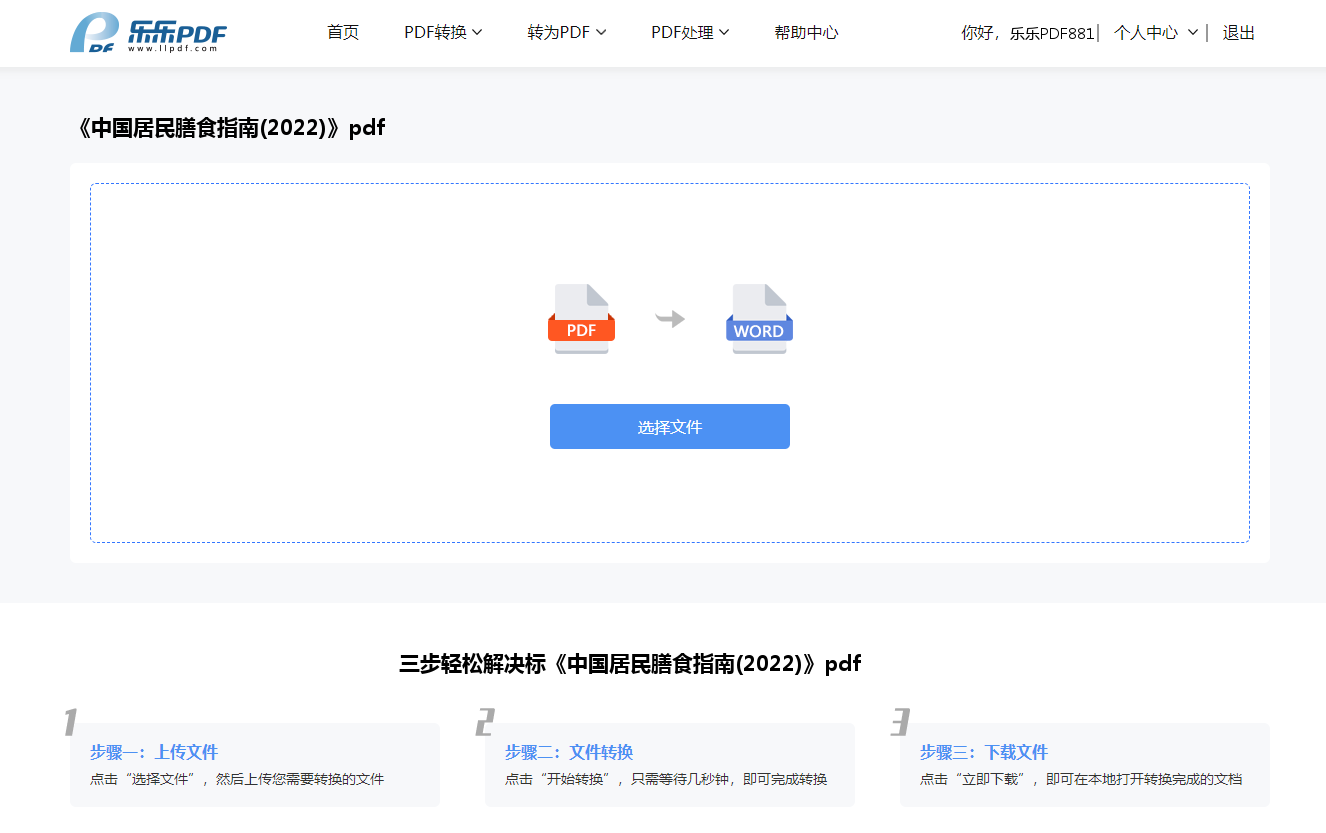The height and width of the screenshot is (833, 1326).
Task: Click 步骤三：下载文件 title
Action: click(984, 752)
